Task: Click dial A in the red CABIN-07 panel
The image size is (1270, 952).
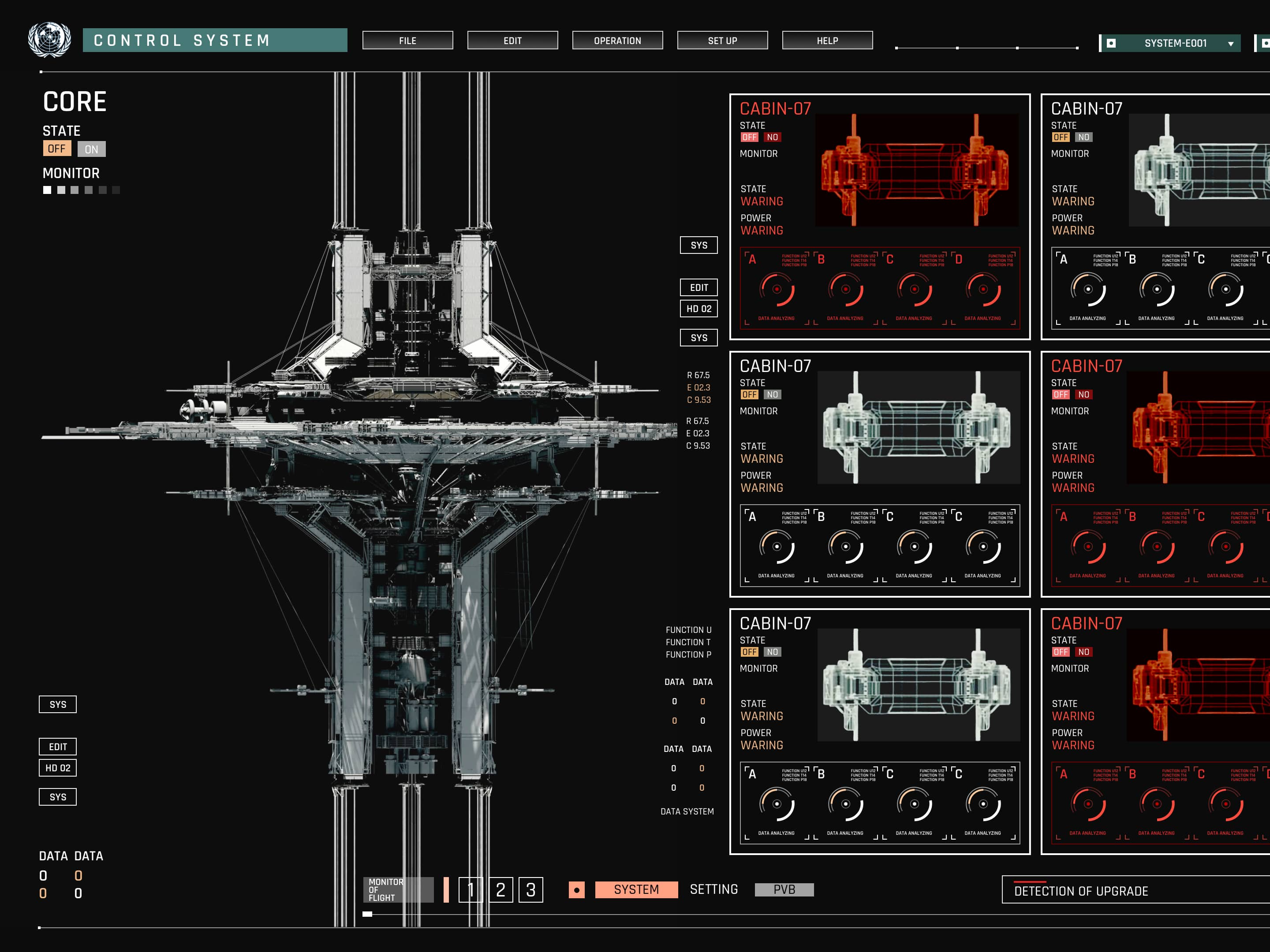Action: (x=776, y=289)
